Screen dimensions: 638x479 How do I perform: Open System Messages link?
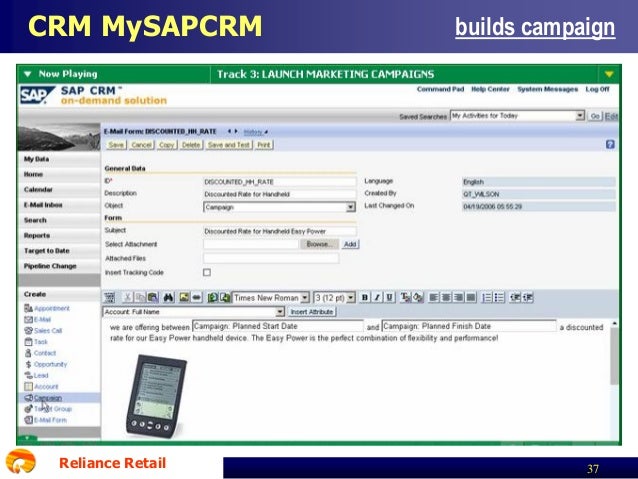(x=548, y=89)
